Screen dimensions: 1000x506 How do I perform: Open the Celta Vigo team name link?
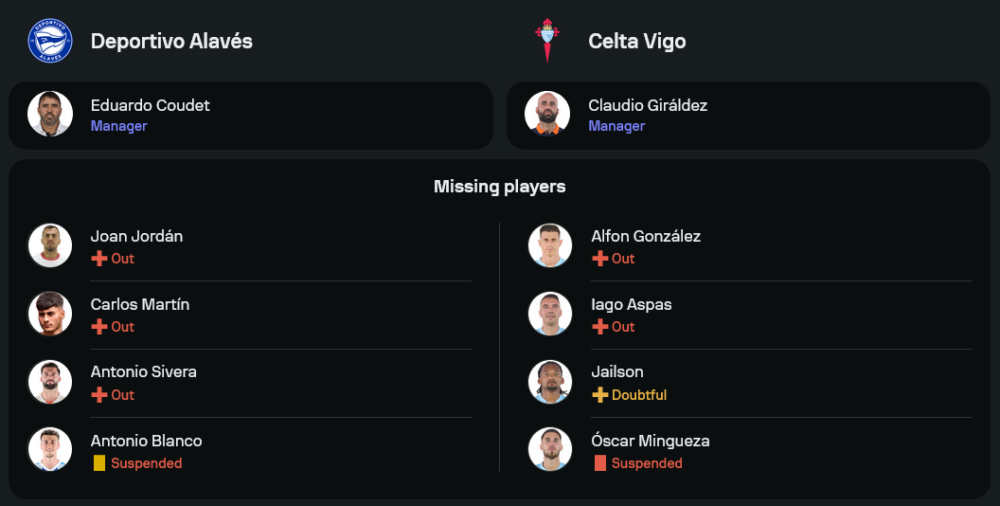point(636,41)
